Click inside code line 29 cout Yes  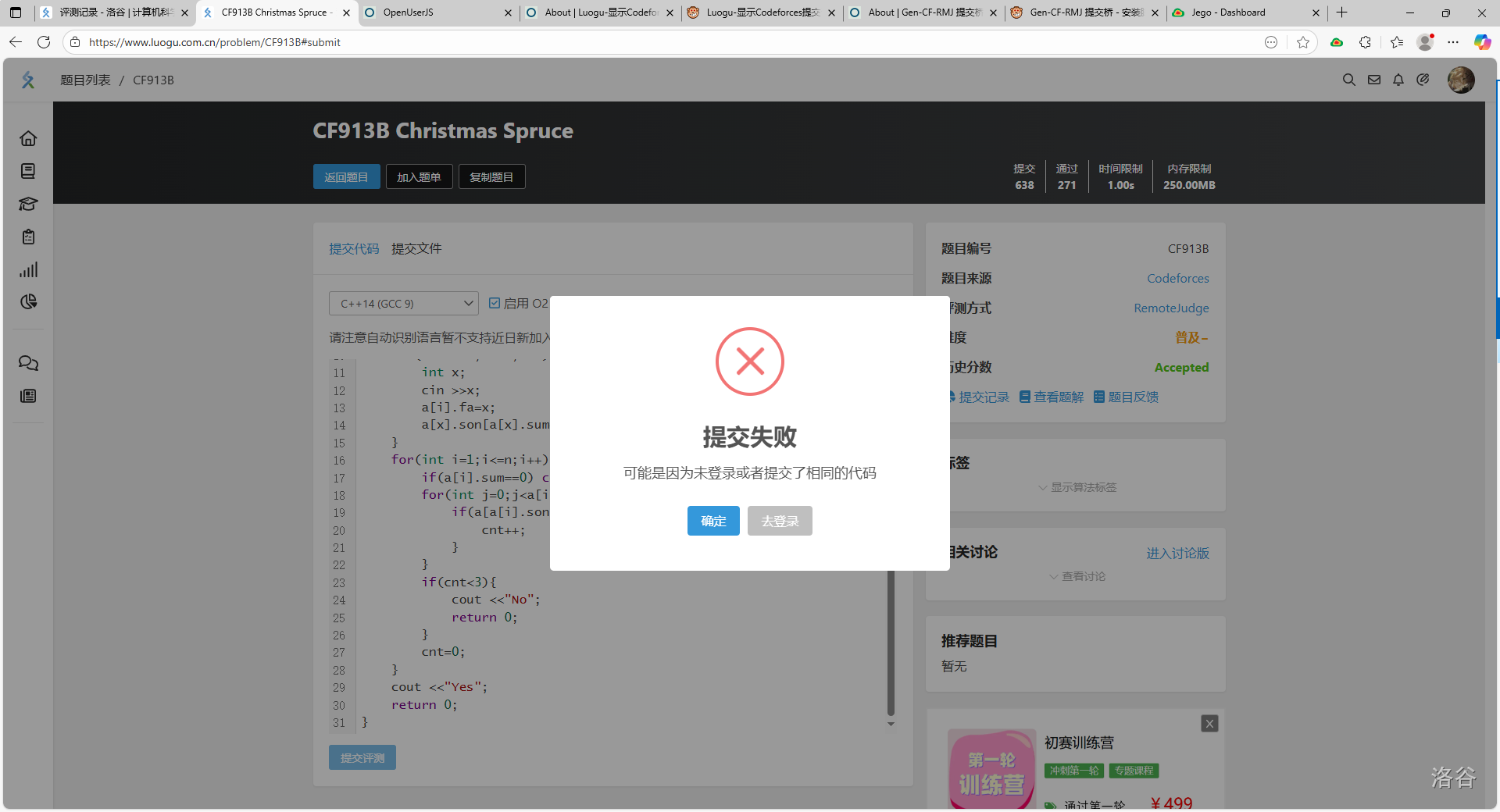(x=439, y=687)
